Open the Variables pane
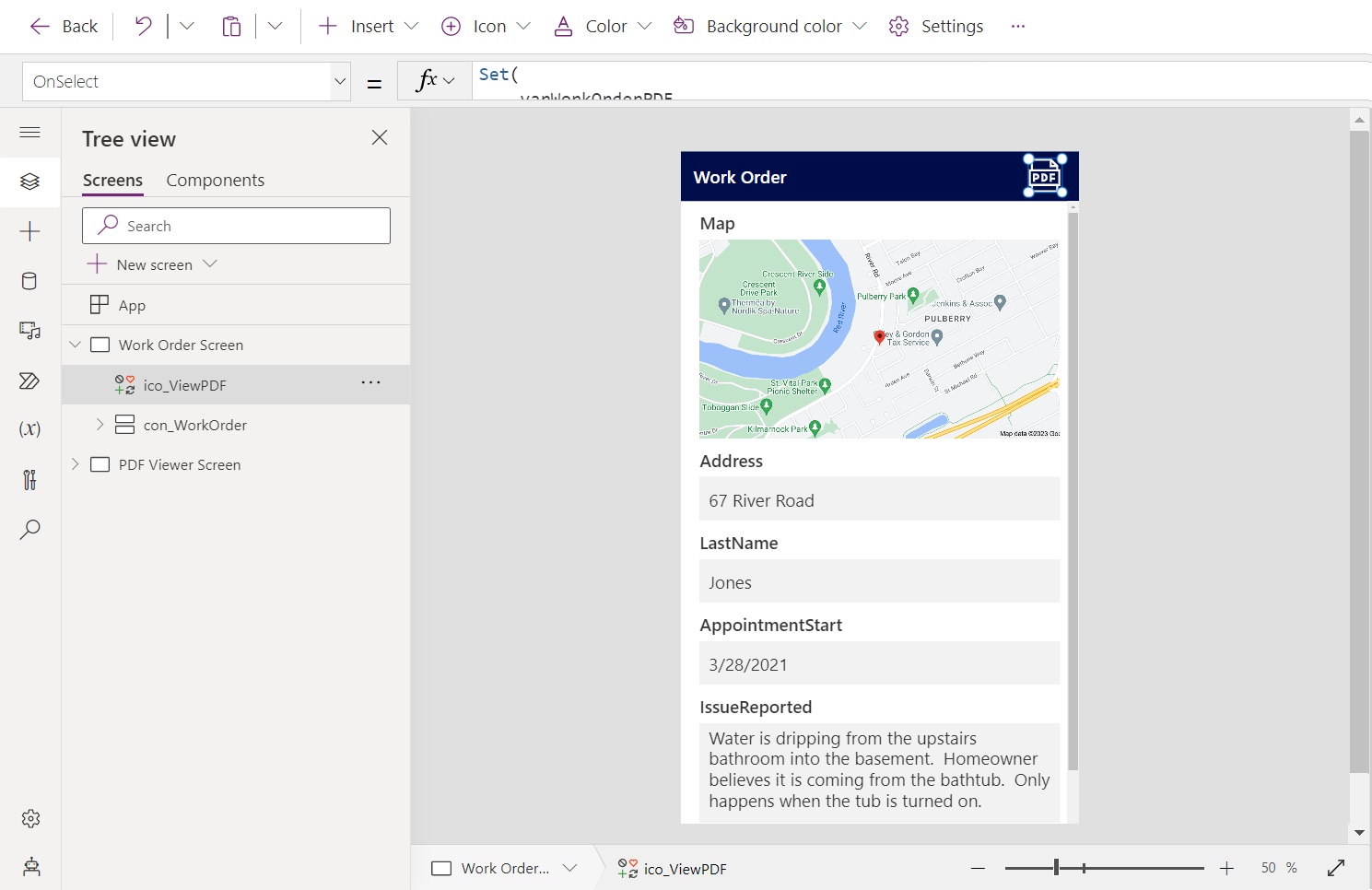This screenshot has width=1372, height=890. pos(30,428)
